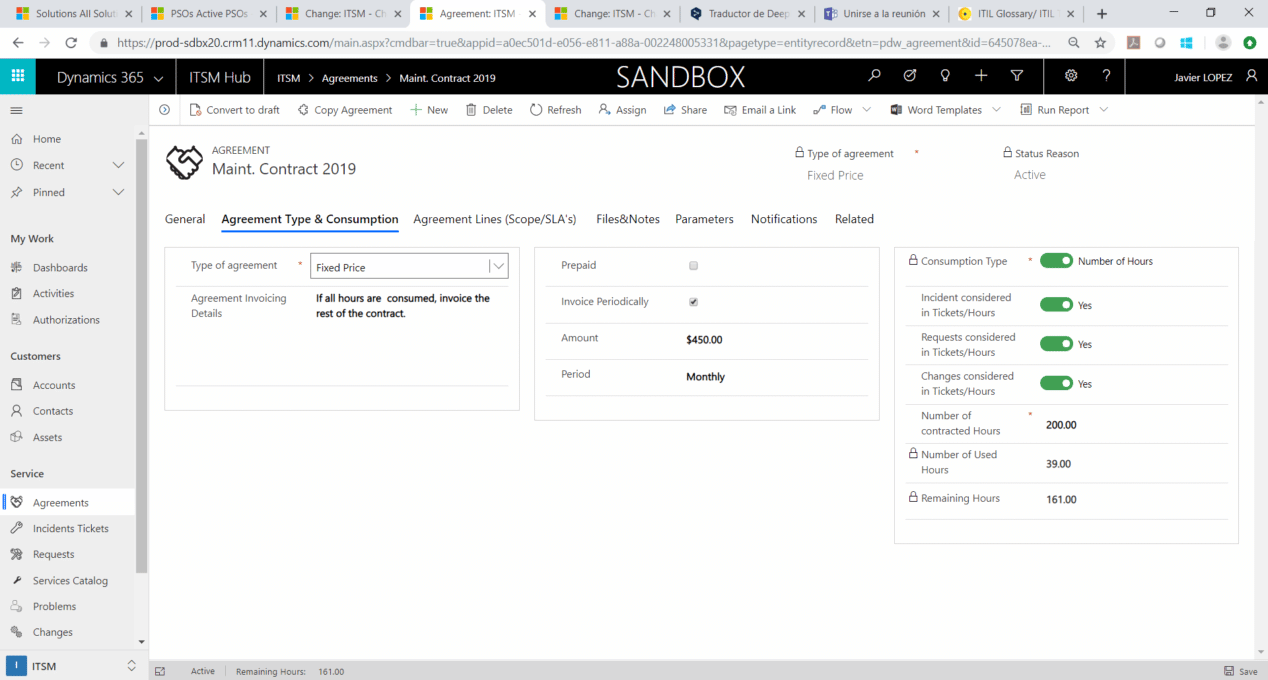Bookmark this page with the star icon
The width and height of the screenshot is (1268, 680).
pyautogui.click(x=1100, y=43)
